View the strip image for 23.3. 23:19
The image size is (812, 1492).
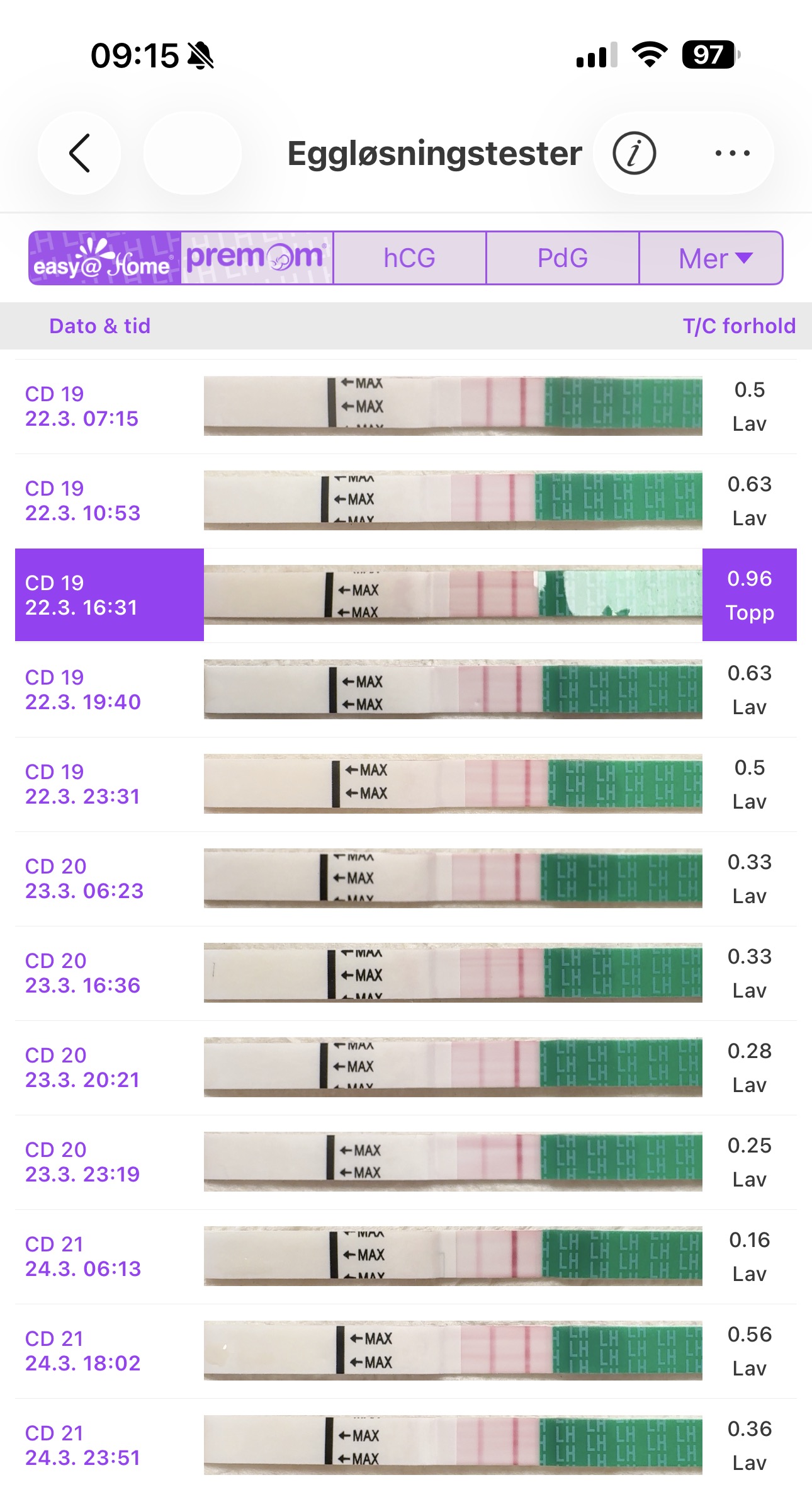(453, 1162)
